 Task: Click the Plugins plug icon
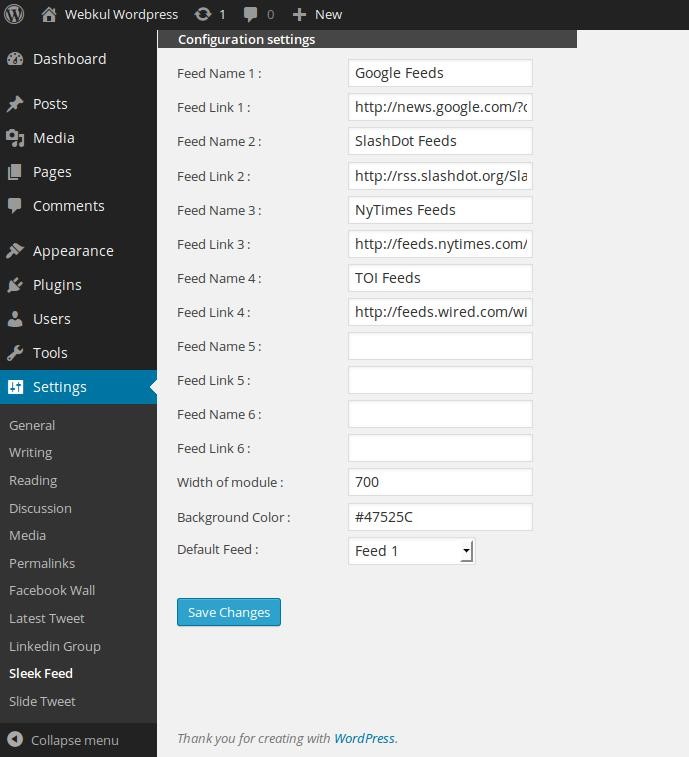15,285
